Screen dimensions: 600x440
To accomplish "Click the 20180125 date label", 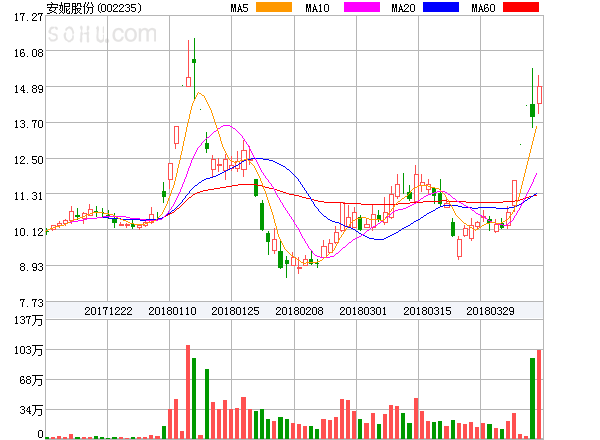I will 235,311.
